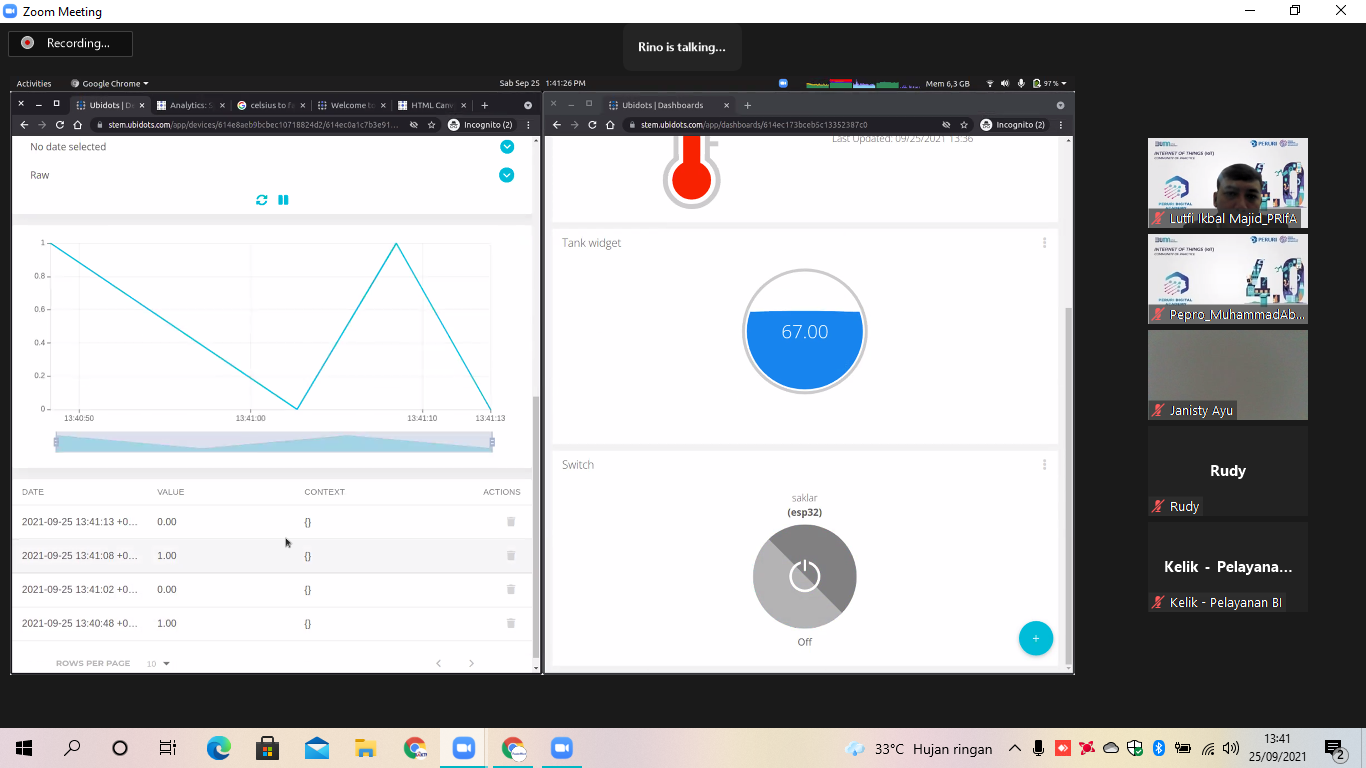1366x768 pixels.
Task: Delete the 13:40:48 data row
Action: tap(511, 623)
